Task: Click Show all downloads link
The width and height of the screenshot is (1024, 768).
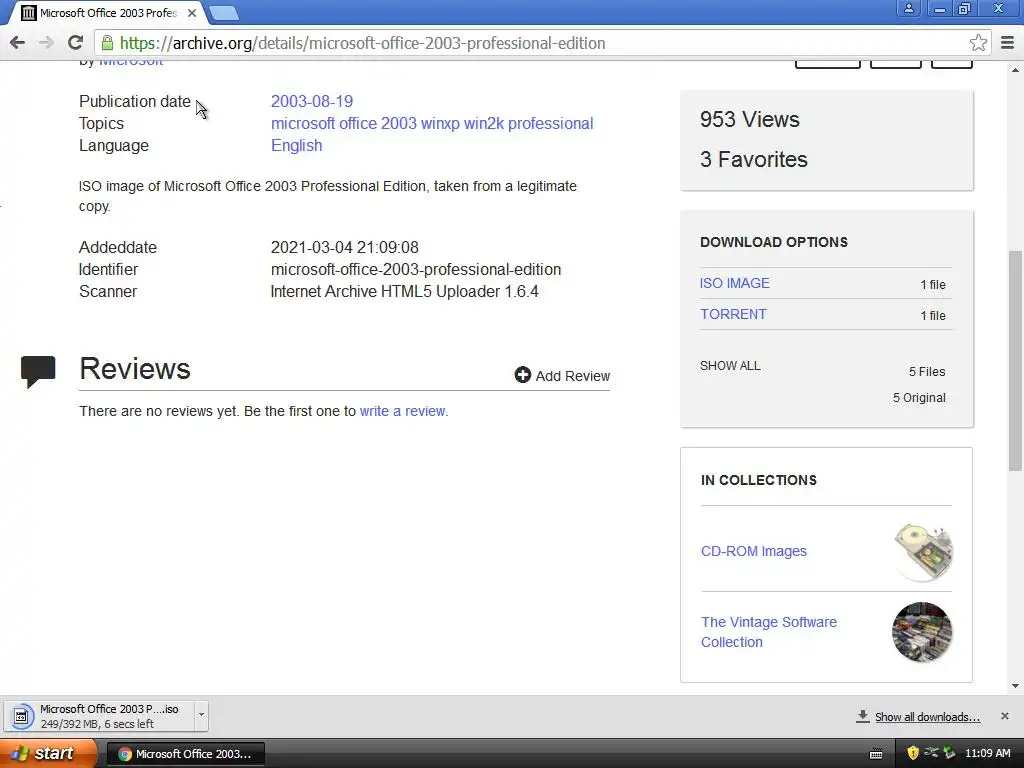Action: click(x=927, y=717)
